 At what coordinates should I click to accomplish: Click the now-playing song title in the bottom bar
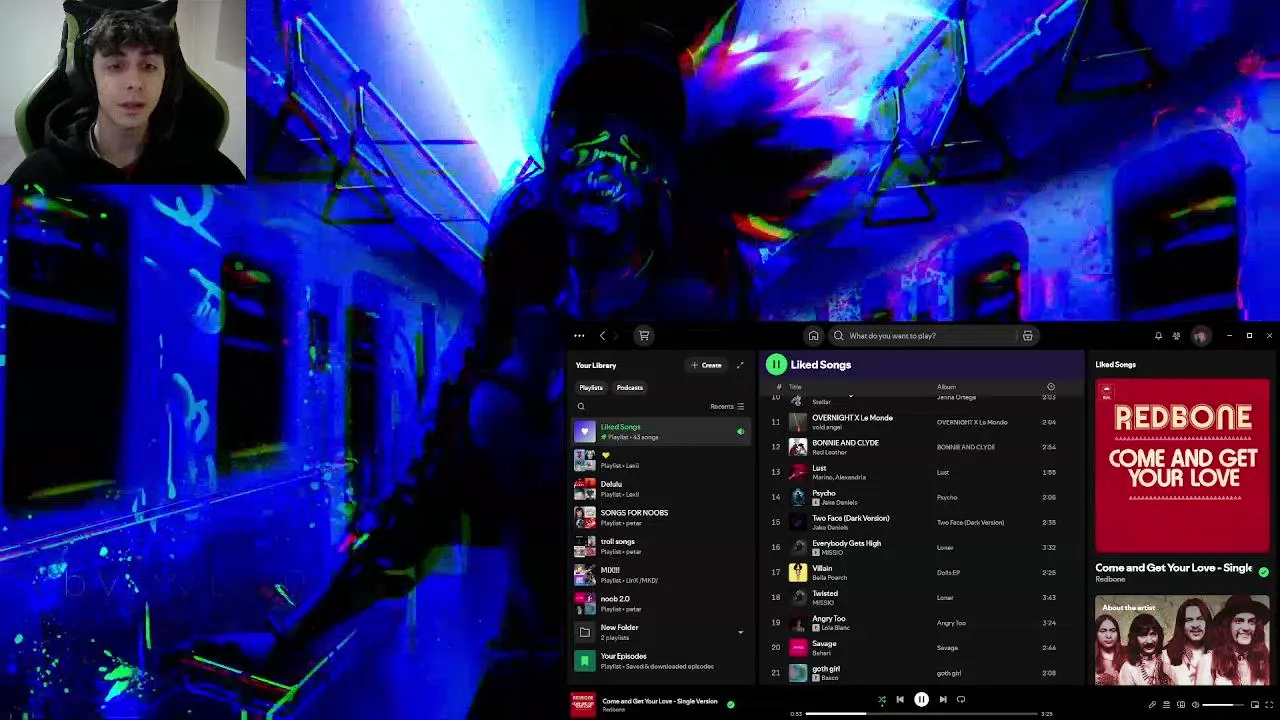(660, 701)
